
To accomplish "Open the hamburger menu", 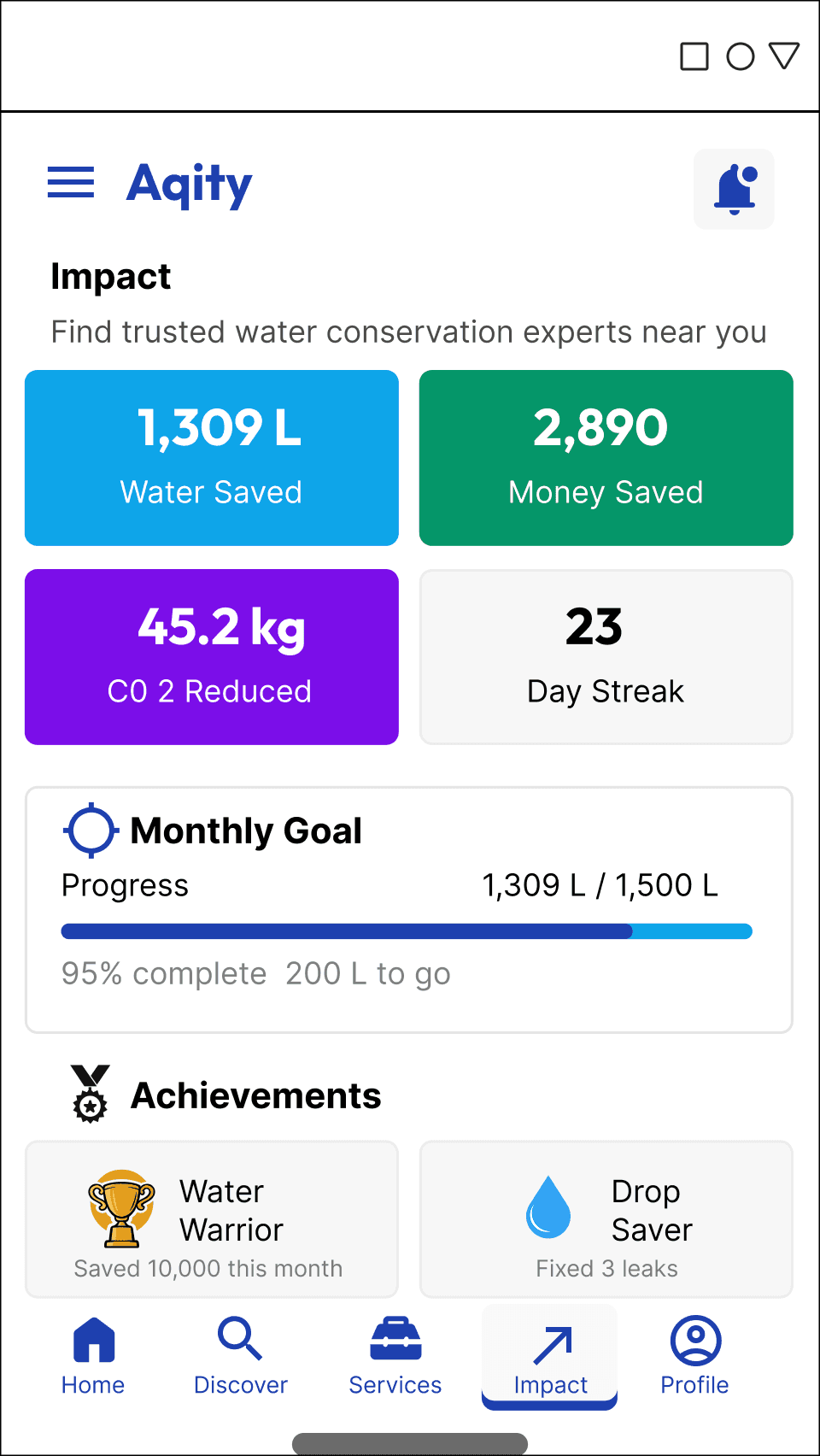I will point(71,182).
